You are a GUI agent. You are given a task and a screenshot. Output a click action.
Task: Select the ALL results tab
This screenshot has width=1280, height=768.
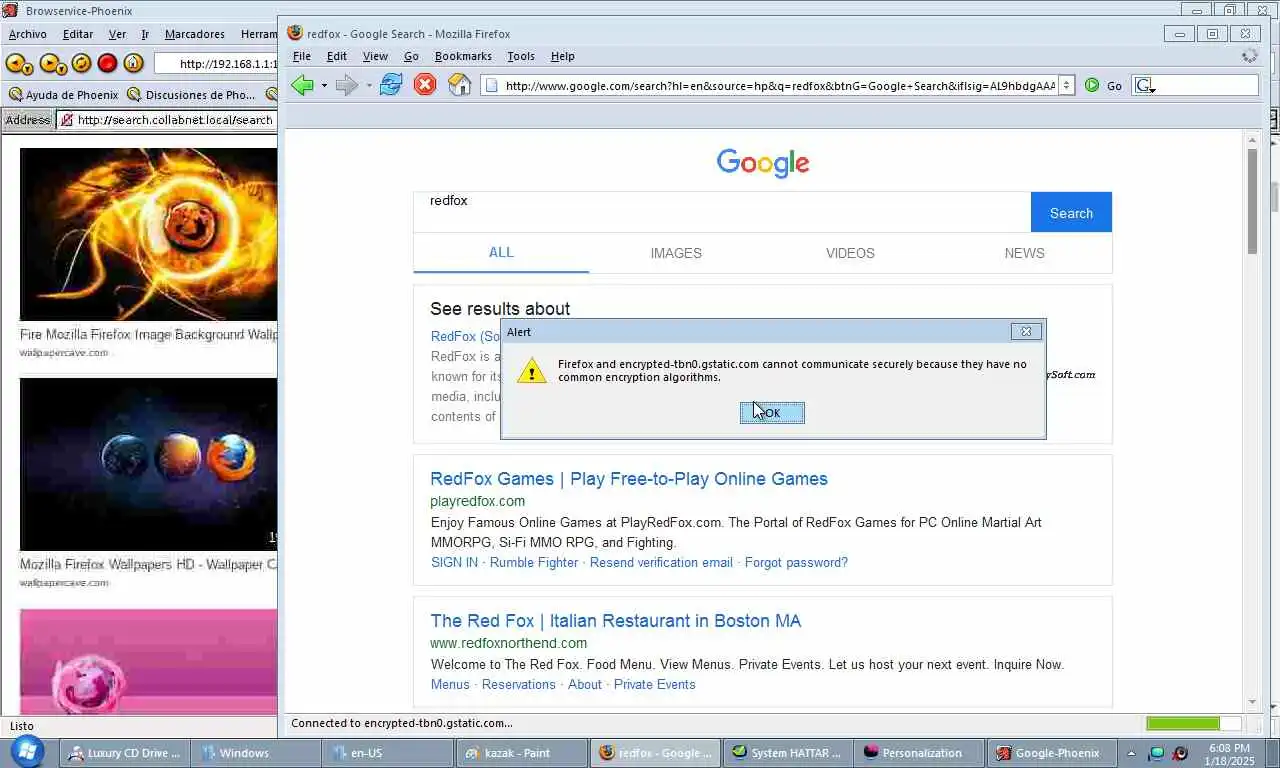[501, 252]
